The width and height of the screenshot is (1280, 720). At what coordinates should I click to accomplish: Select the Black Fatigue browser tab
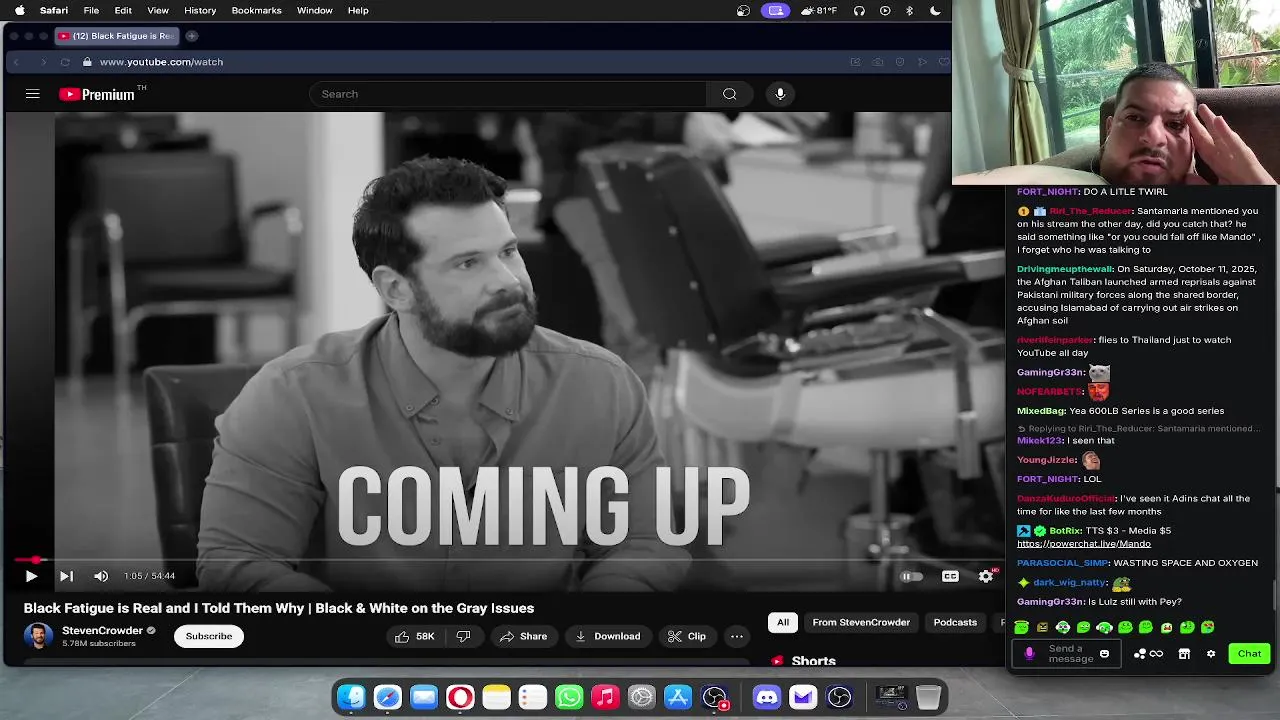click(116, 36)
